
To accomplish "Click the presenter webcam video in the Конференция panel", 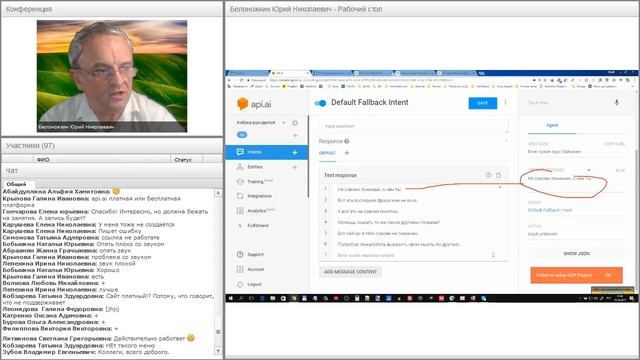I will 112,76.
